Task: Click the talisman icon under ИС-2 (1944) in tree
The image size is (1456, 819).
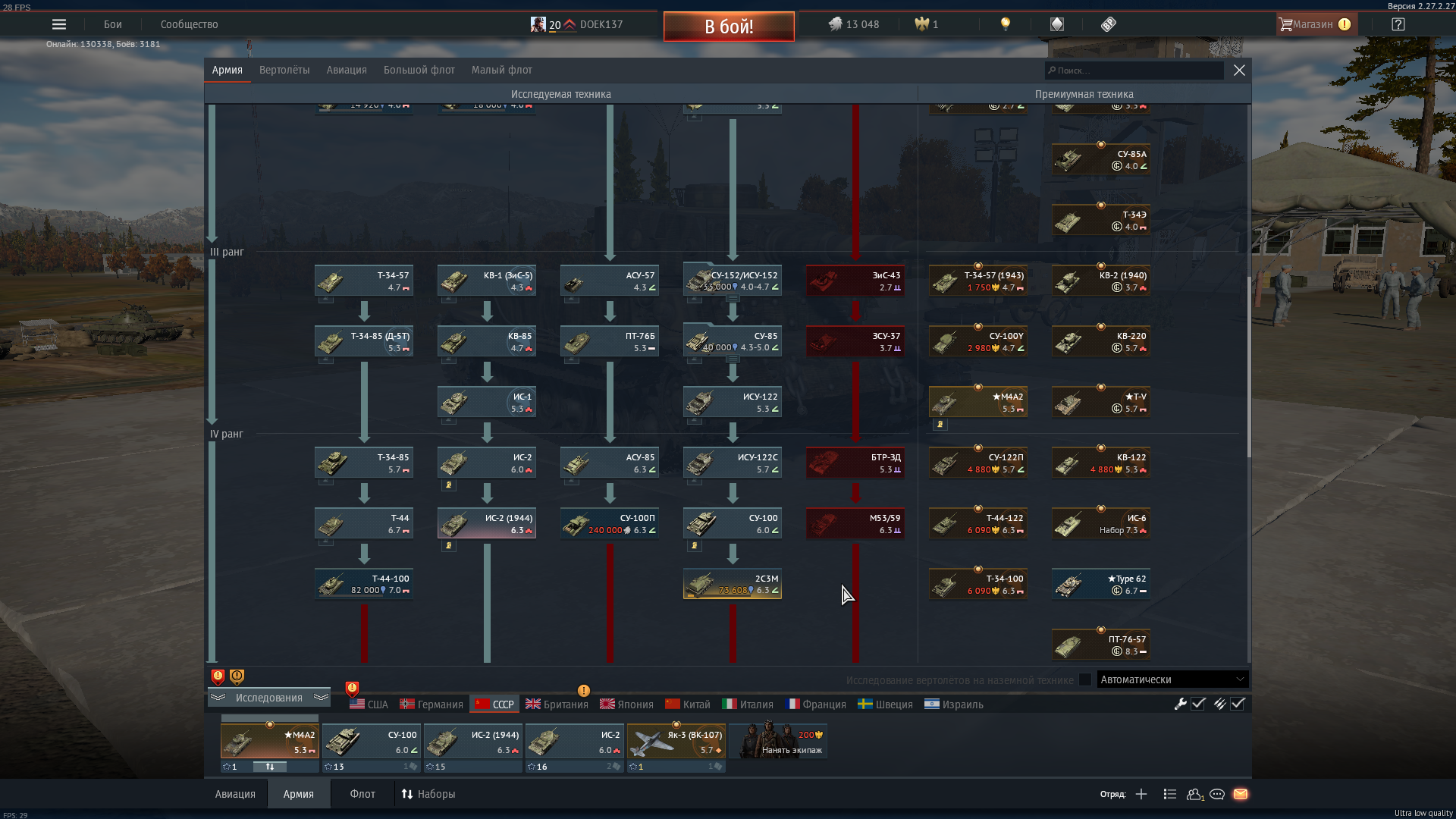Action: click(x=449, y=545)
